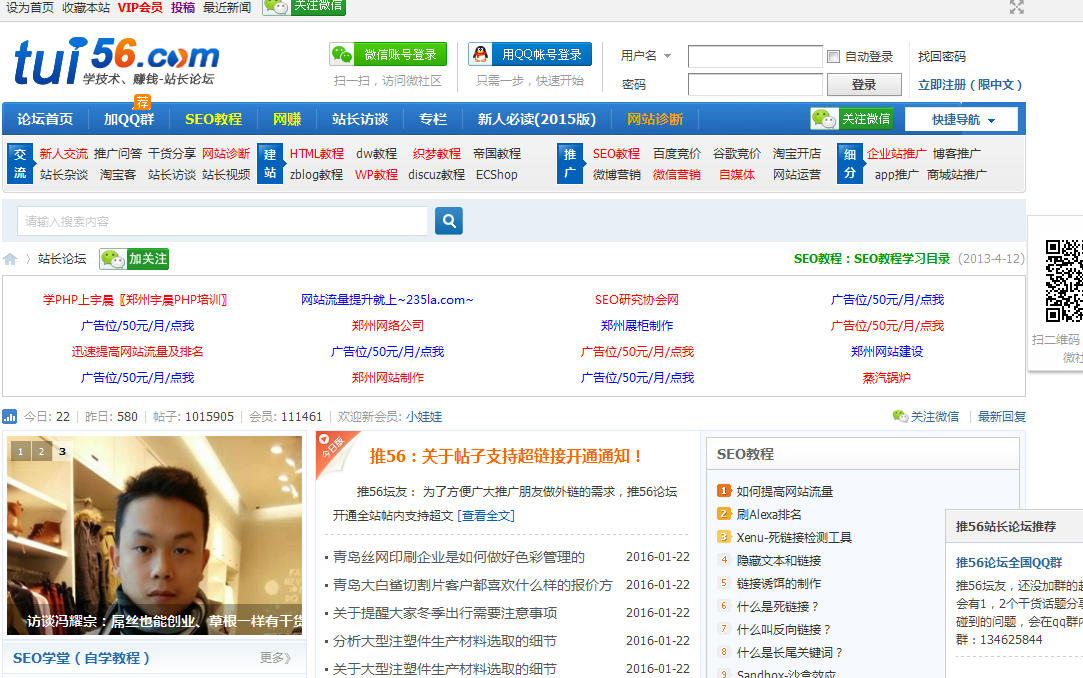This screenshot has width=1083, height=678.
Task: Click the 查看全文 link
Action: (x=486, y=515)
